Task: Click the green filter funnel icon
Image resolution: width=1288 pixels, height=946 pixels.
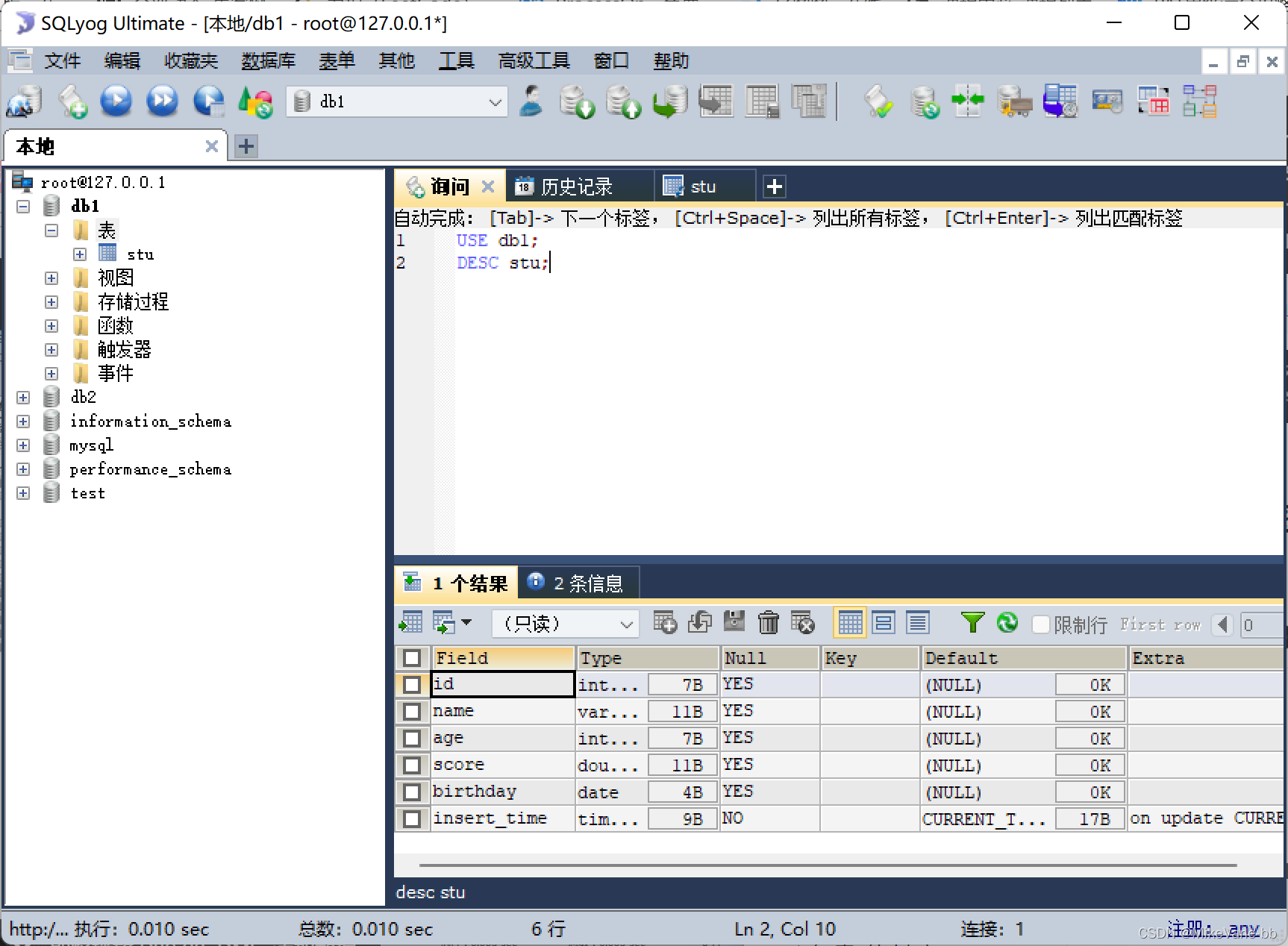Action: point(972,622)
